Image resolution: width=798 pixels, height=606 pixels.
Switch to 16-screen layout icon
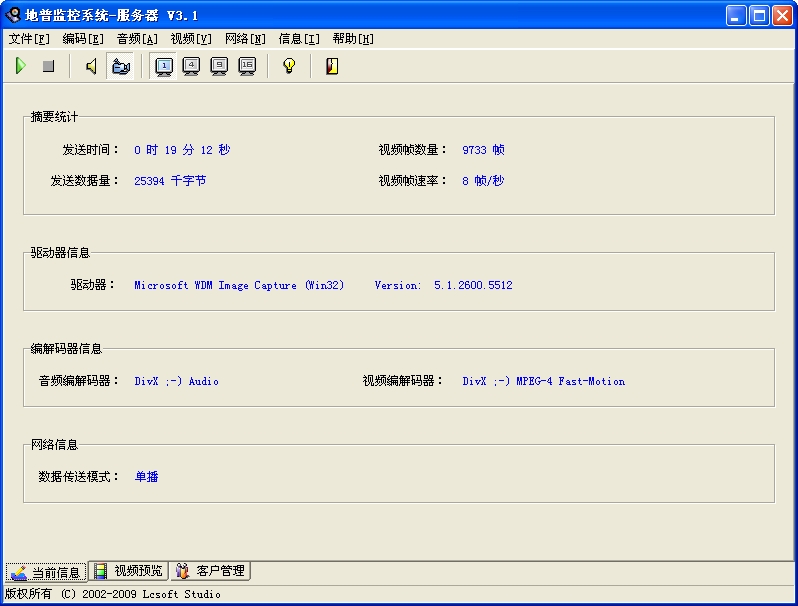coord(247,66)
